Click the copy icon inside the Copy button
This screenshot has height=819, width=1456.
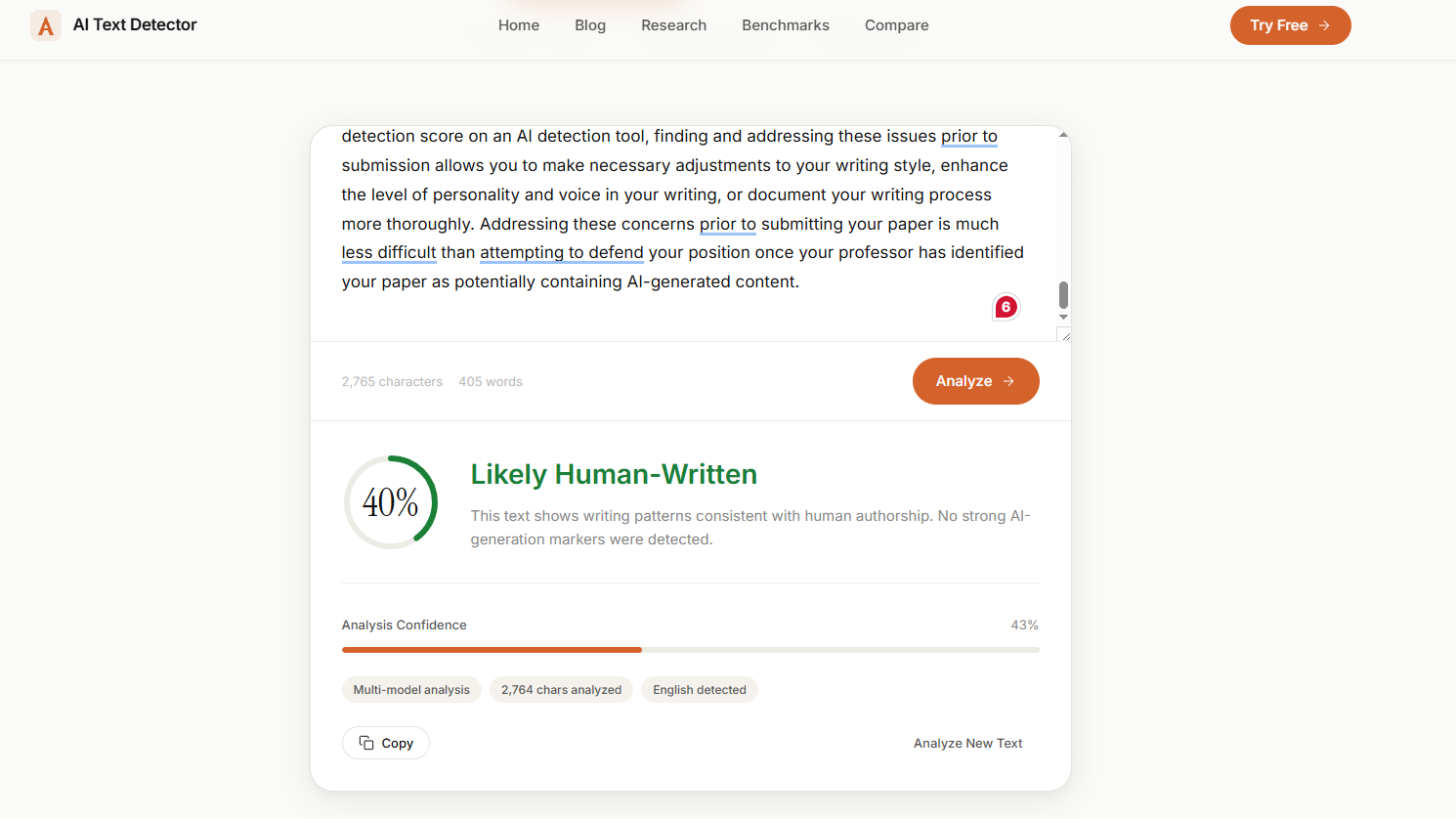click(x=365, y=743)
